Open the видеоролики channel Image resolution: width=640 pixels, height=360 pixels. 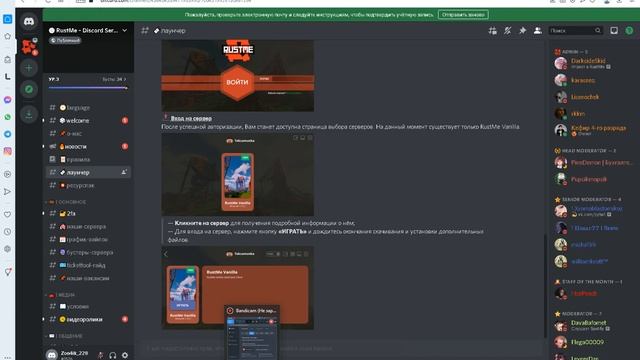88,319
